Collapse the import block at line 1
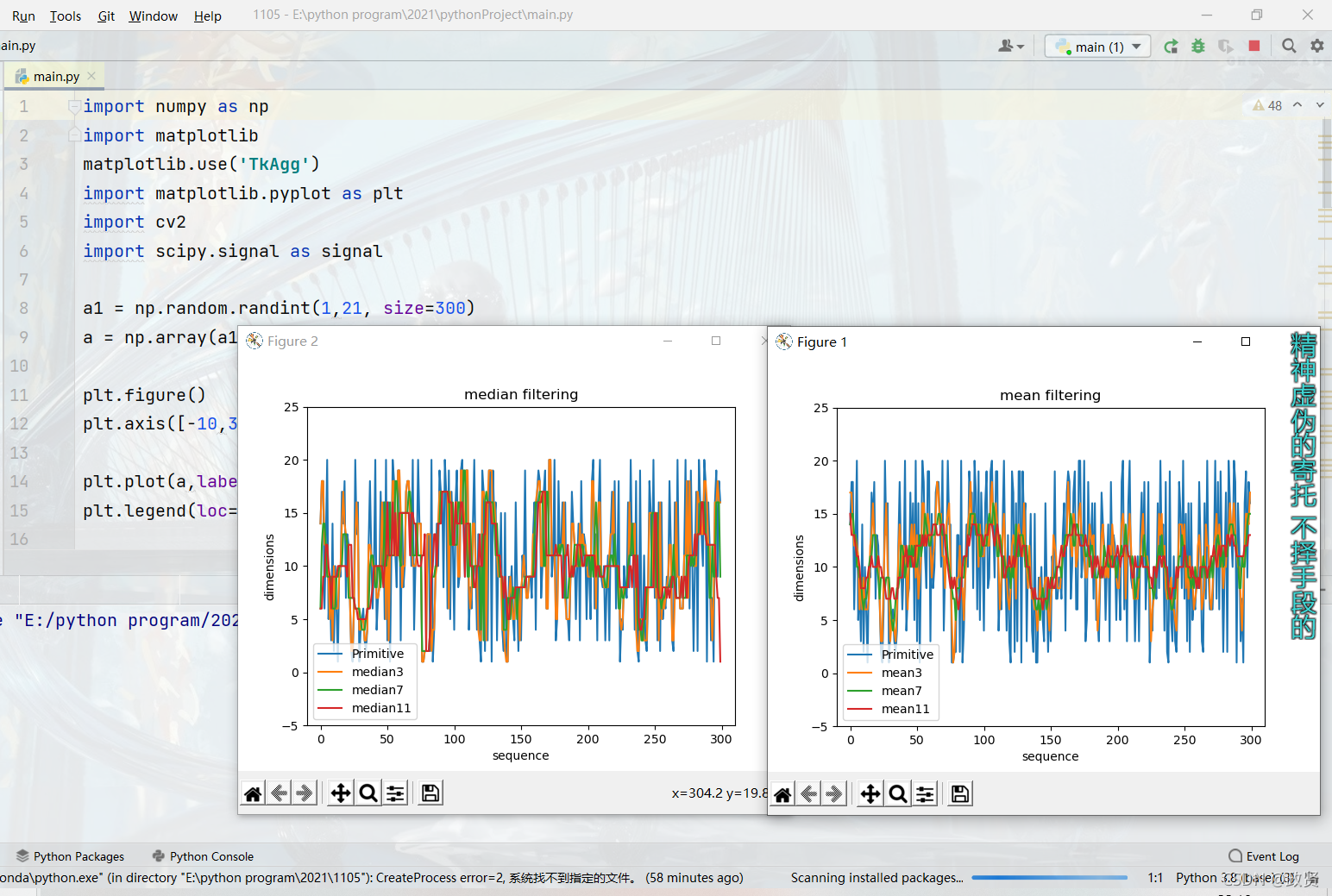The image size is (1332, 896). coord(73,105)
